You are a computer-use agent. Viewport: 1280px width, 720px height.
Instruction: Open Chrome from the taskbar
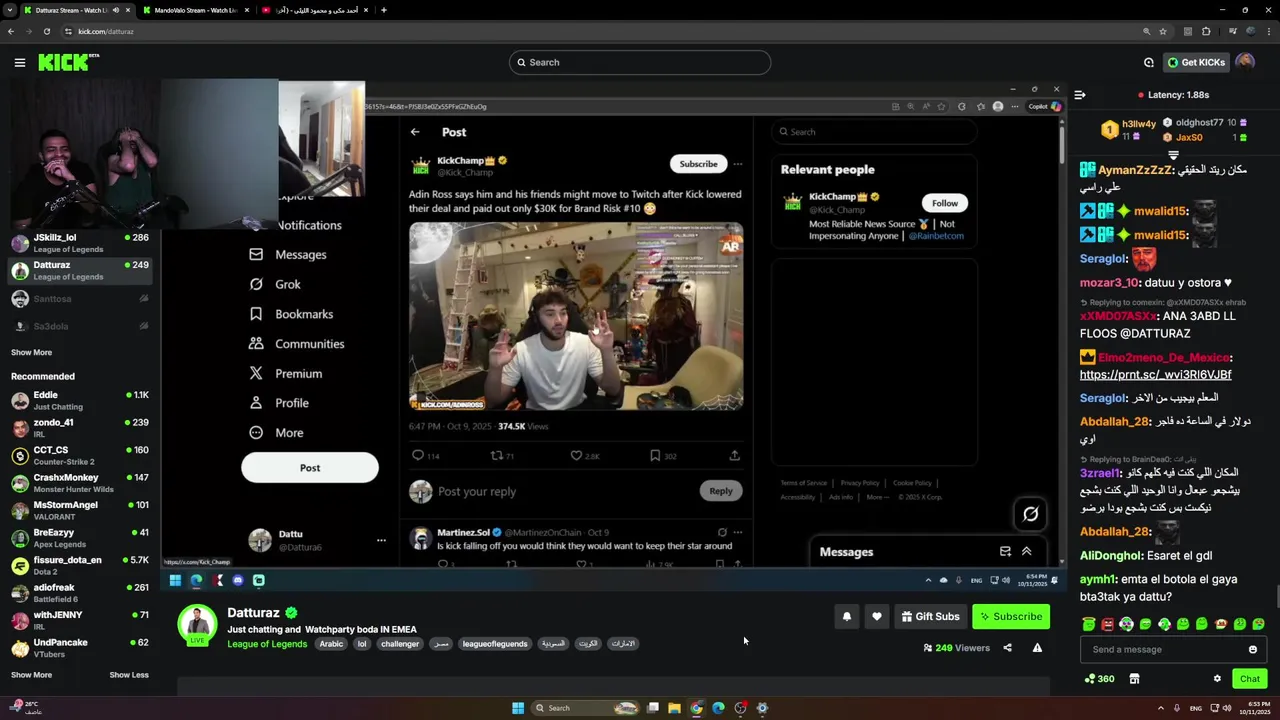[697, 708]
